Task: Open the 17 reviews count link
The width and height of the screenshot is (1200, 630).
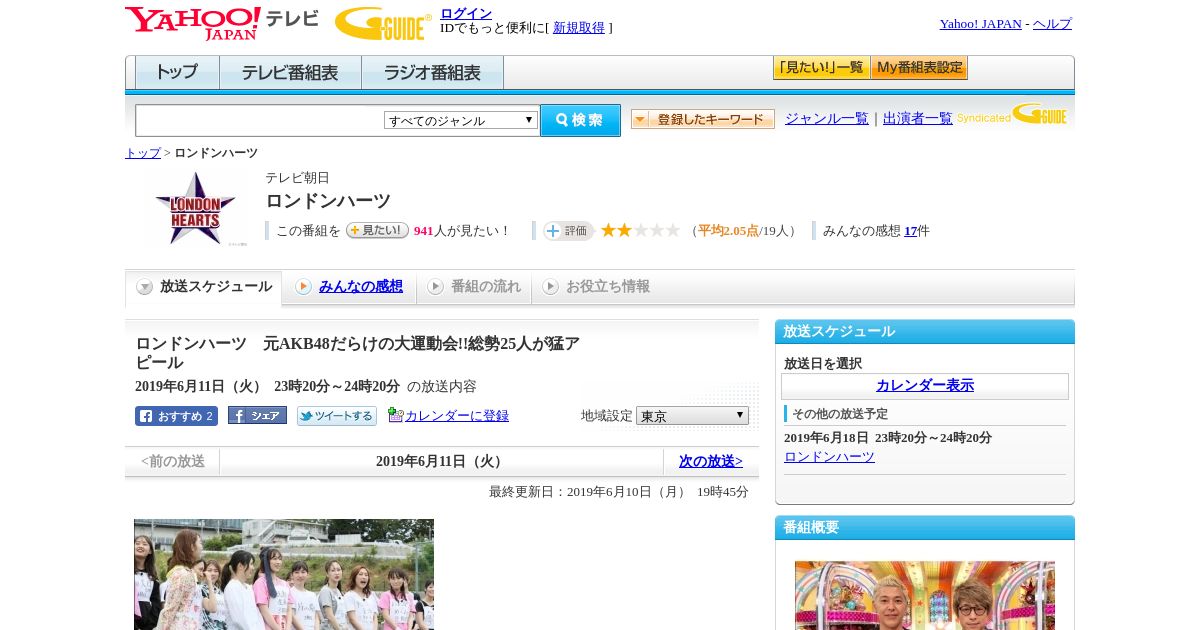Action: point(910,231)
